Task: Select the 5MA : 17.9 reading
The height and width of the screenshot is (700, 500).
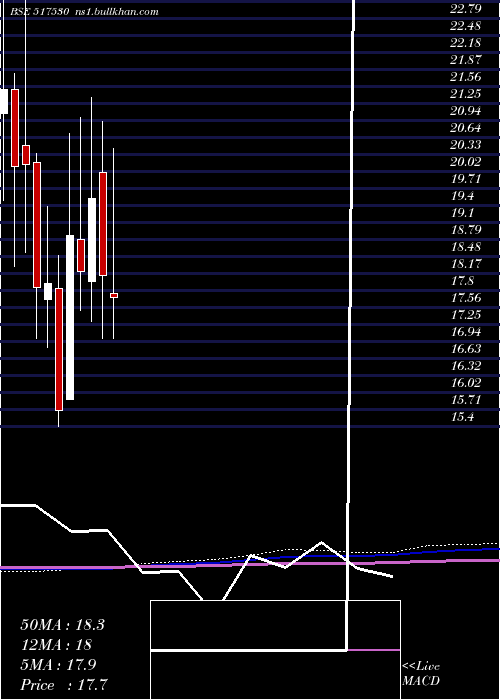Action: [58, 665]
